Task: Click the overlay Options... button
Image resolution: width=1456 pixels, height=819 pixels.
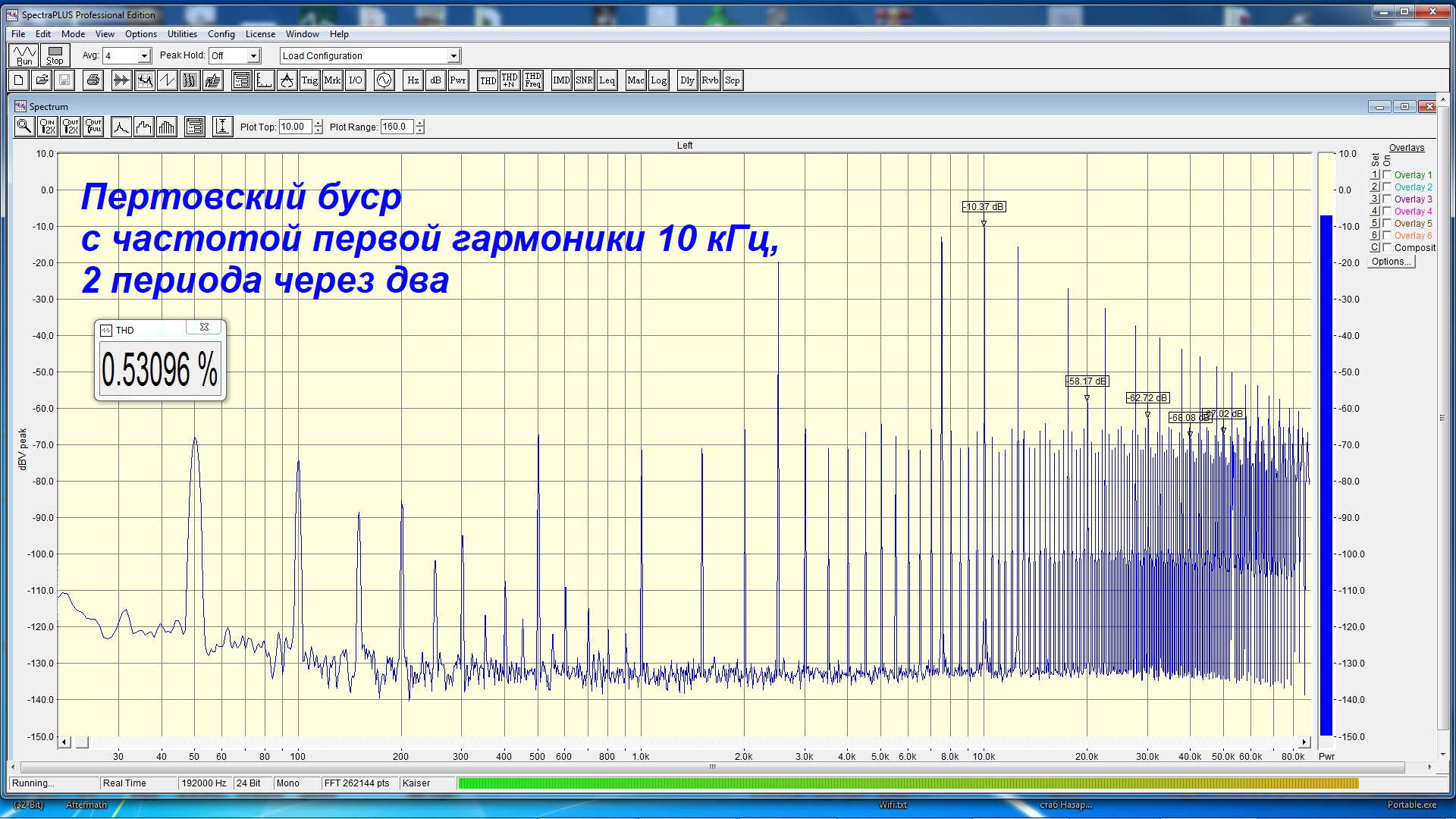Action: point(1391,262)
